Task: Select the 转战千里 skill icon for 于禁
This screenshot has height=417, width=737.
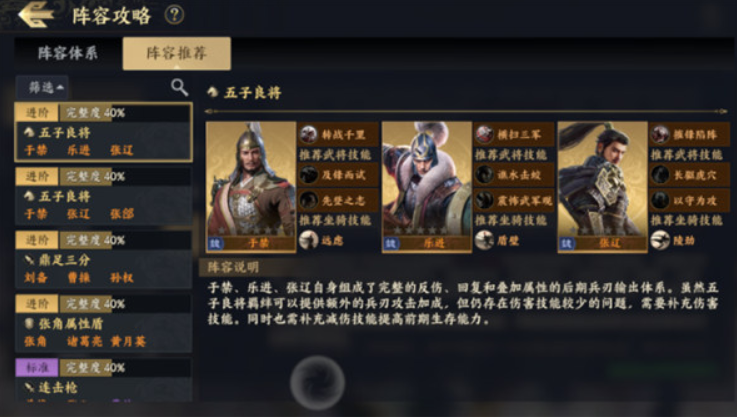Action: click(x=309, y=134)
